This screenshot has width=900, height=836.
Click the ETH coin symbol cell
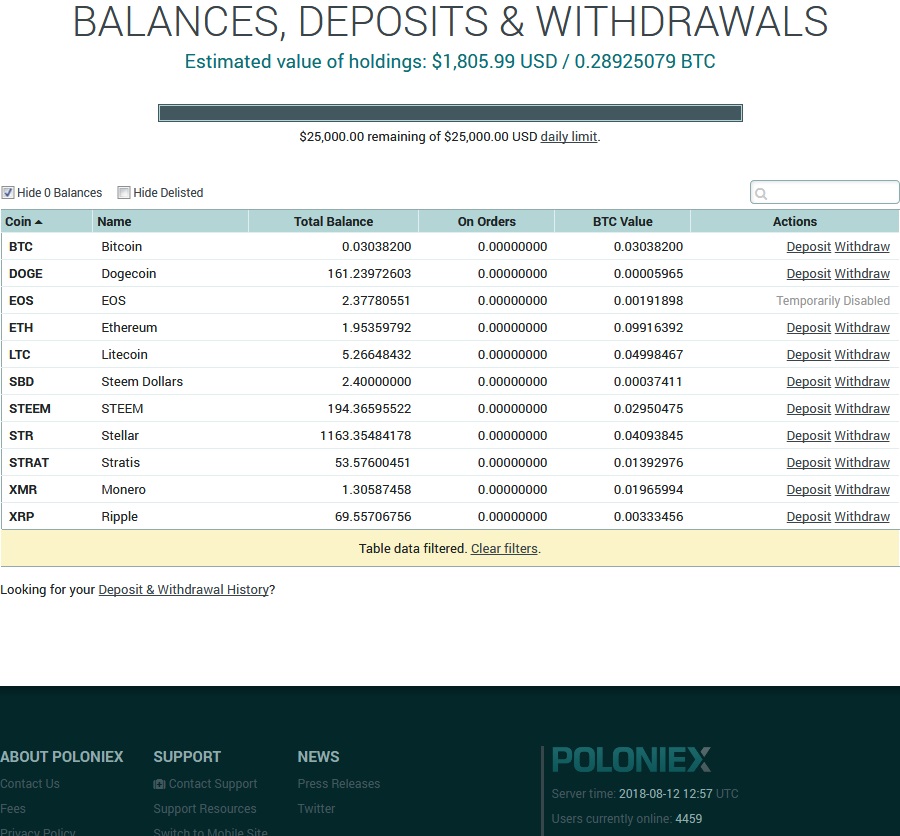(x=21, y=328)
